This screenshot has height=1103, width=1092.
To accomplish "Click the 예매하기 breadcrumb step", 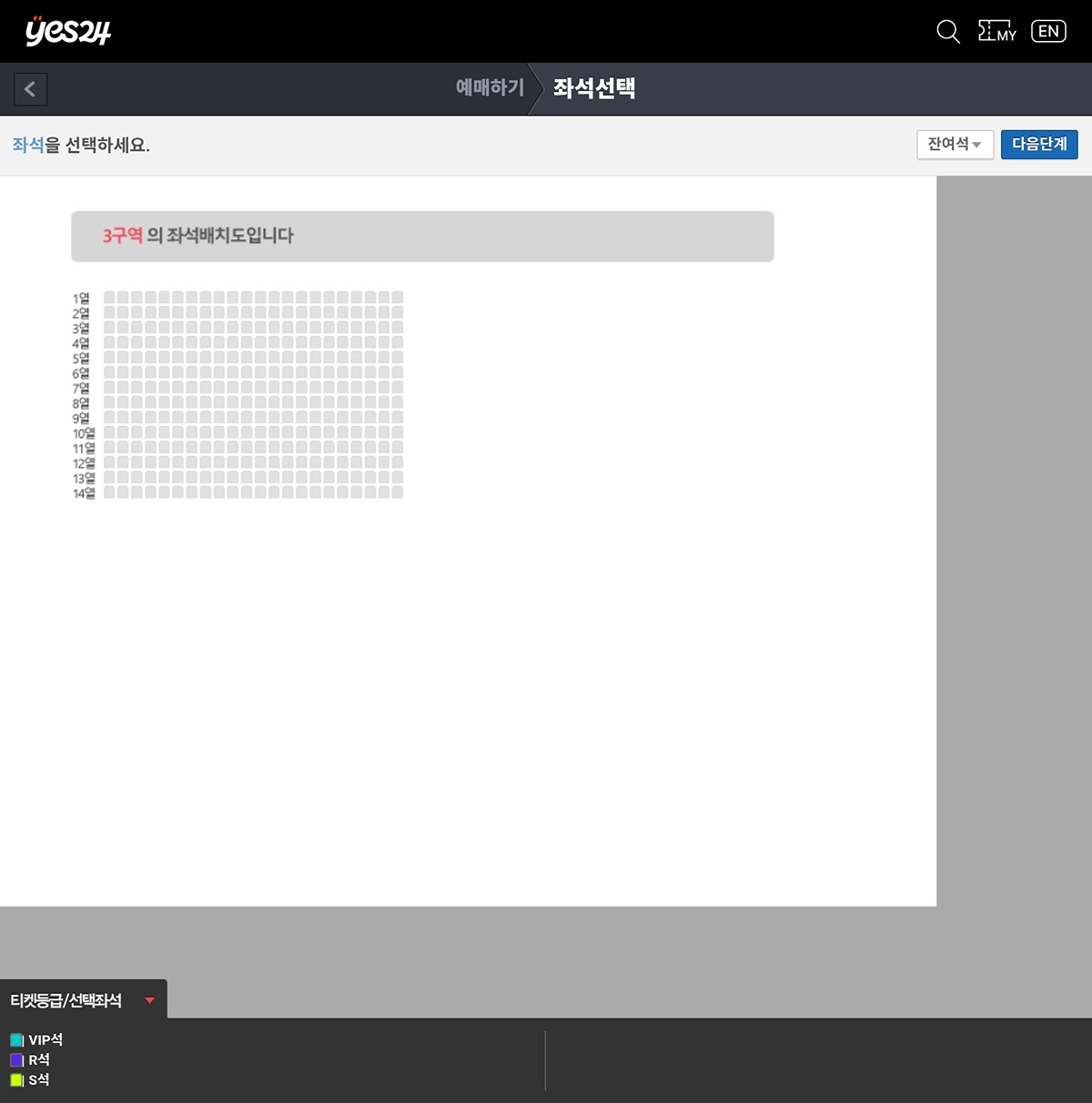I will coord(490,88).
